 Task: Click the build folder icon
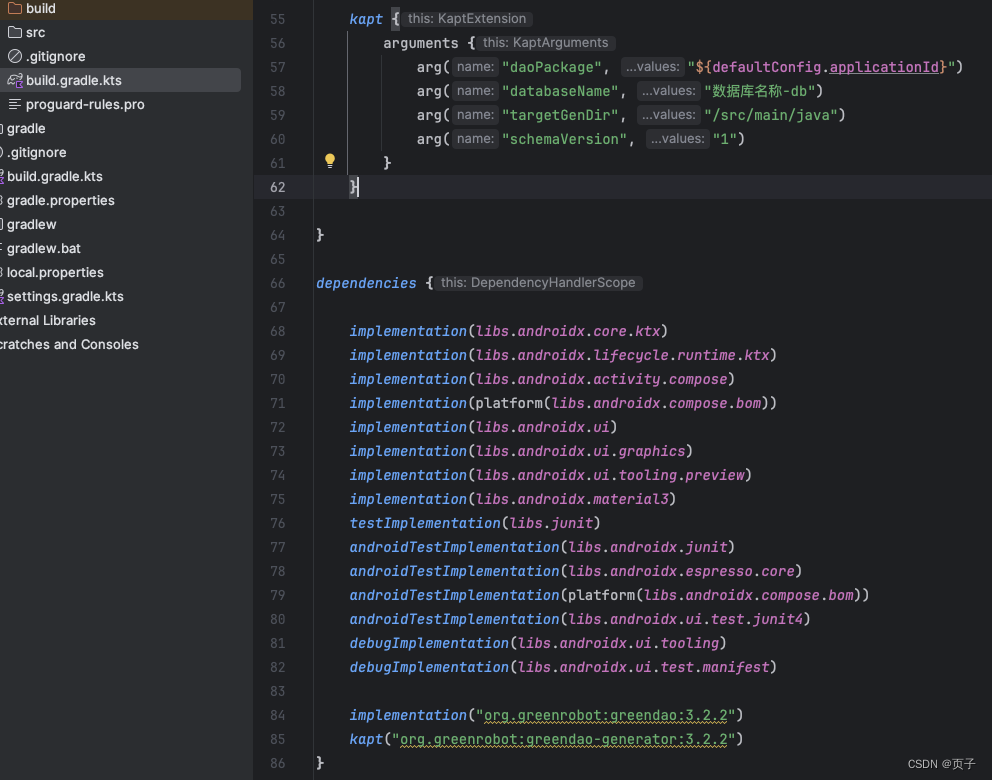coord(14,9)
